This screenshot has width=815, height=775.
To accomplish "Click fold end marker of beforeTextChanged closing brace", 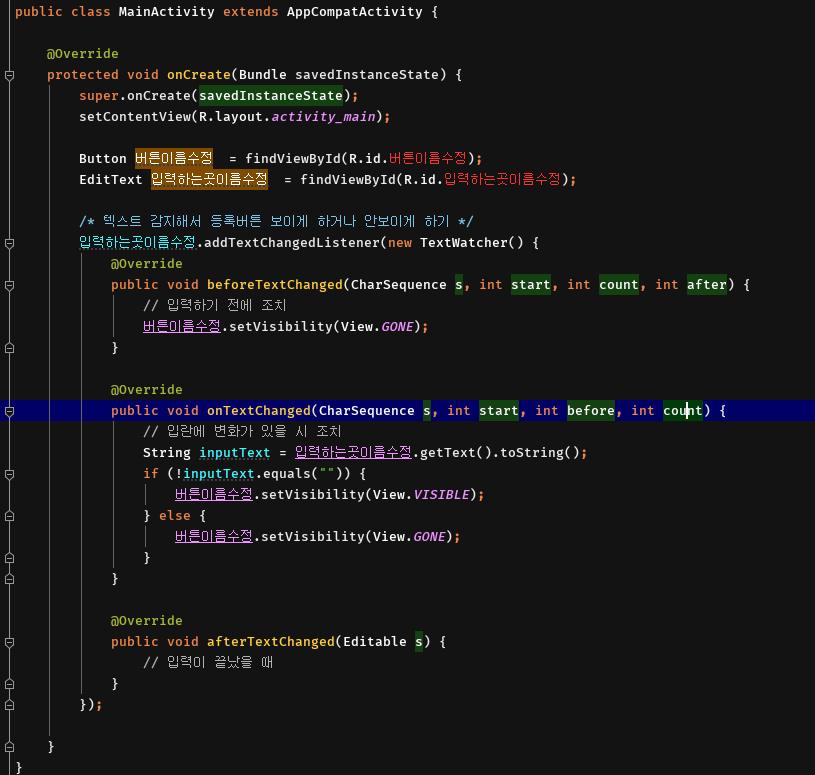I will click(9, 348).
